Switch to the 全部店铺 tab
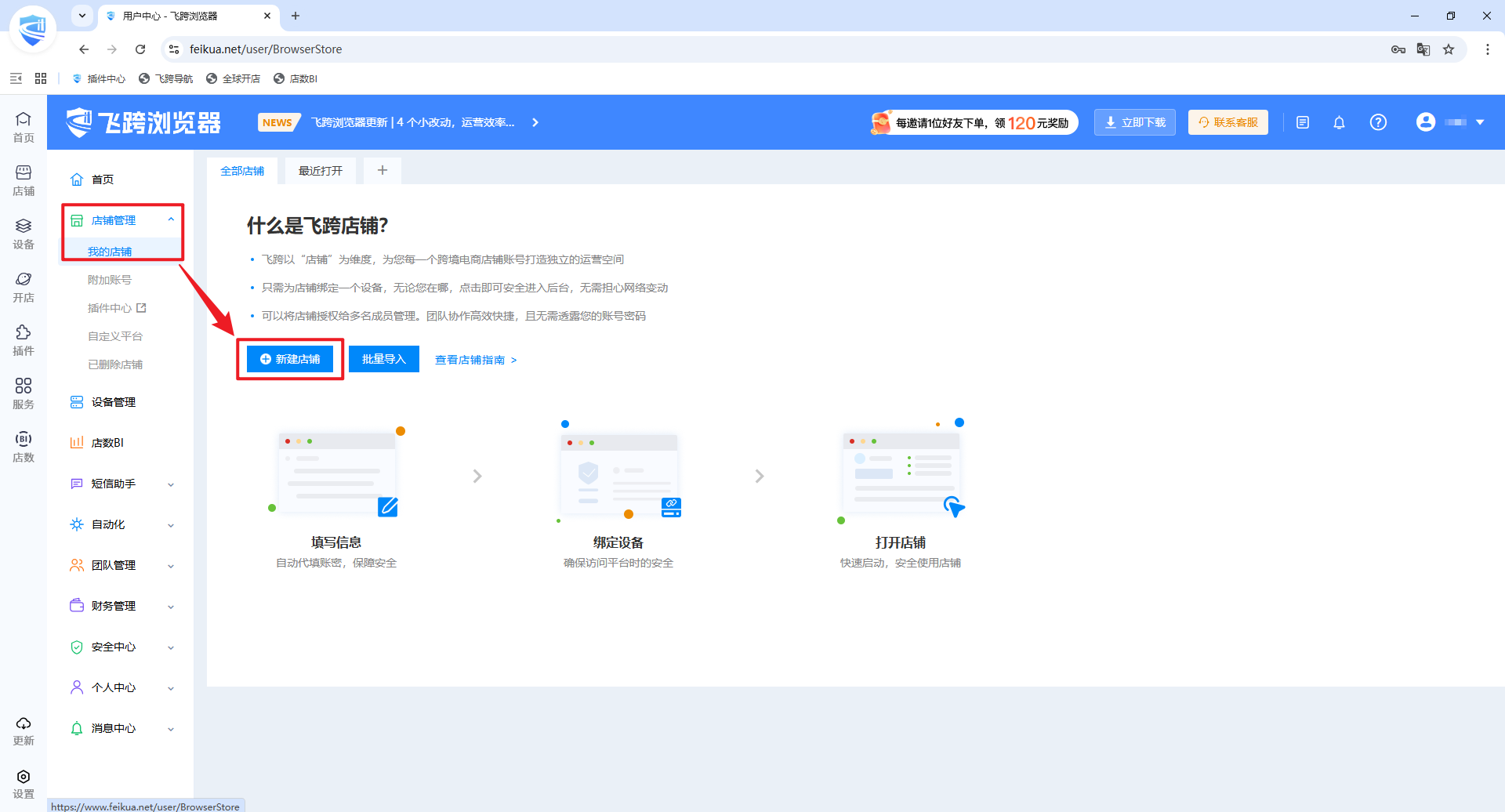This screenshot has width=1505, height=812. click(242, 171)
